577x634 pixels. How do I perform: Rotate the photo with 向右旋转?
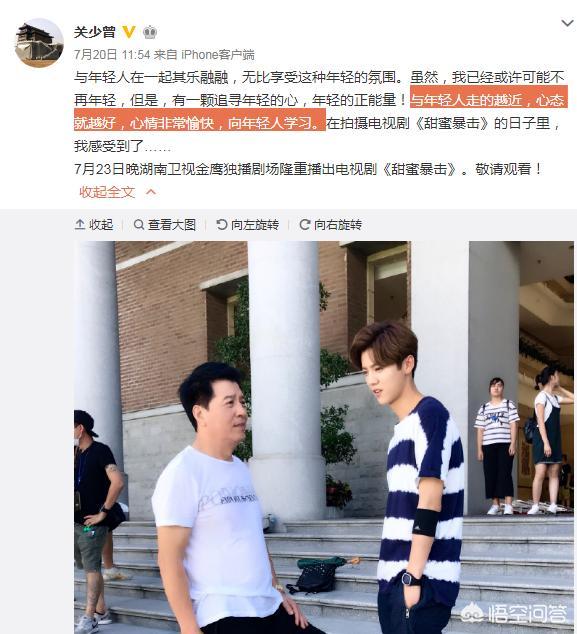point(330,224)
